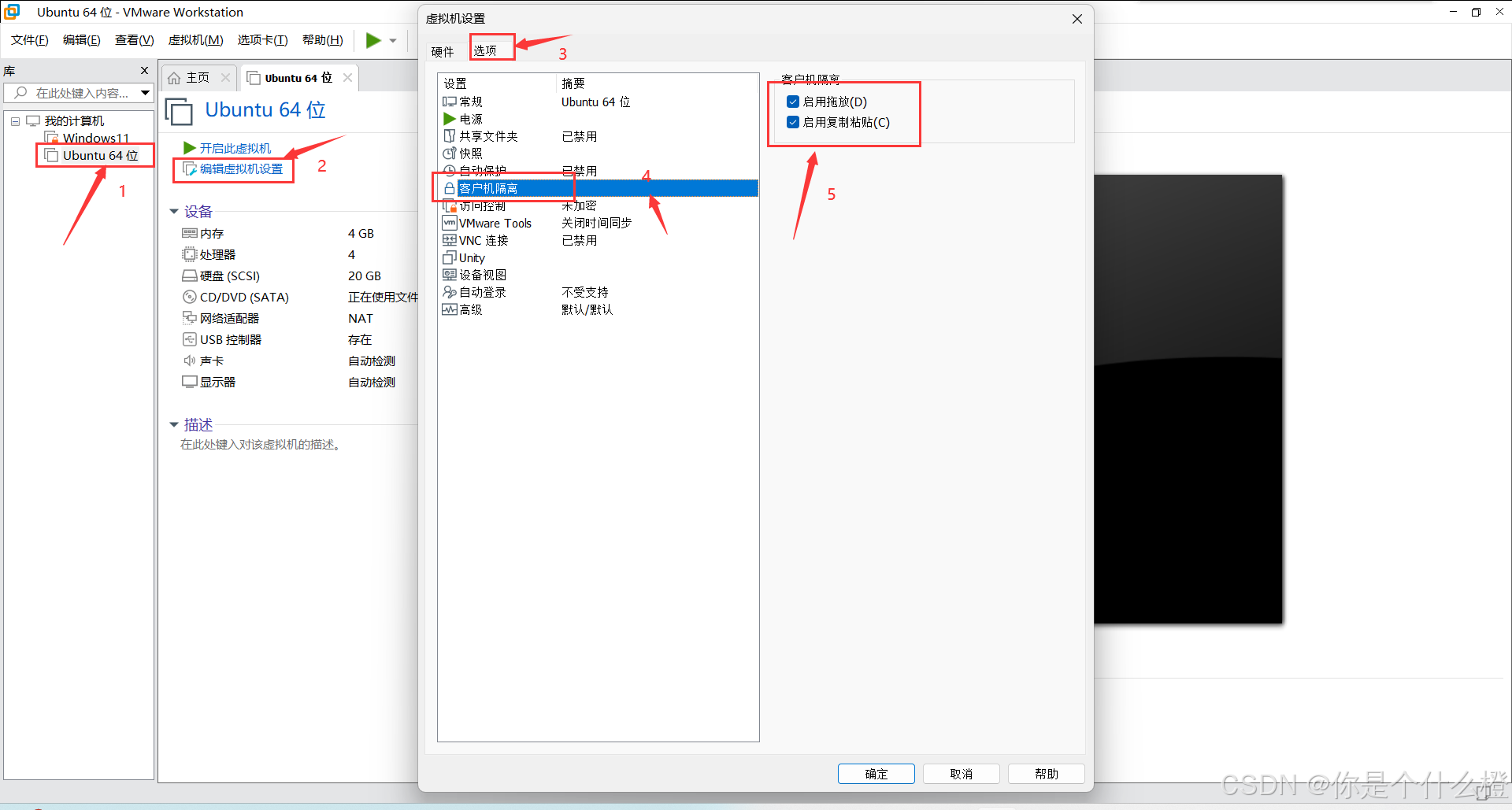
Task: Select the VNC 连接 settings icon
Action: pos(450,240)
